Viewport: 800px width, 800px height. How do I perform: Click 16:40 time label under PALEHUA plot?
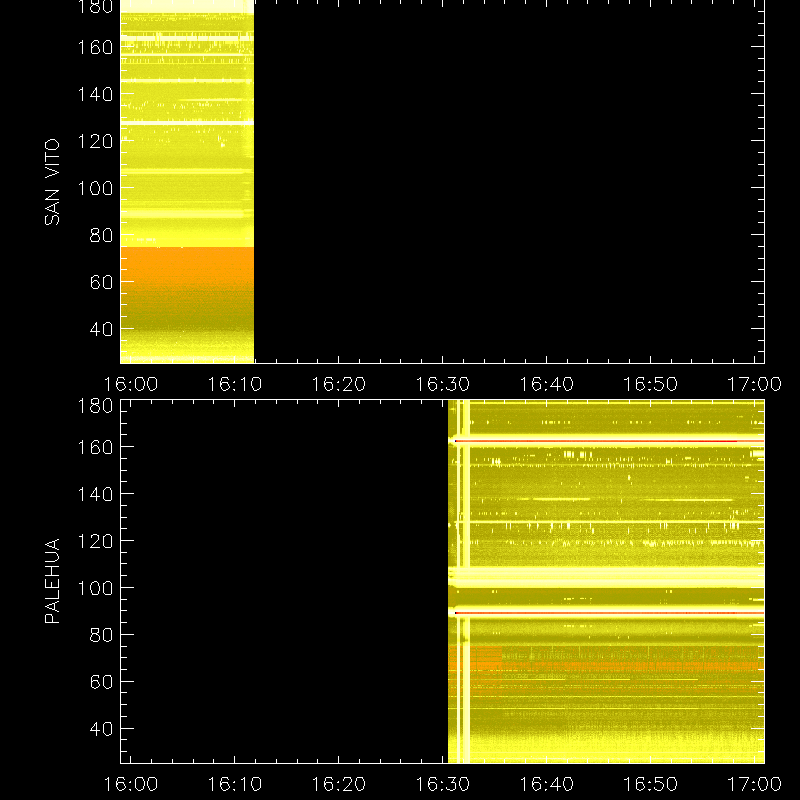pos(546,784)
